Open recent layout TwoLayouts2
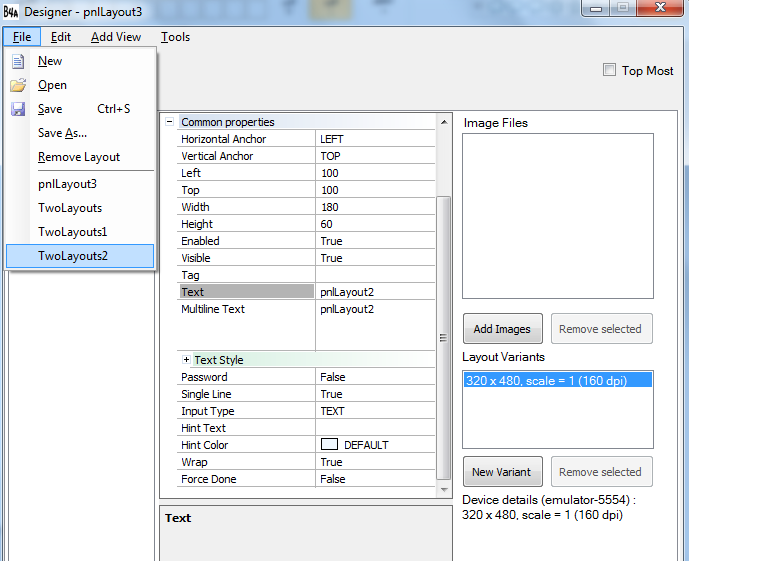Image resolution: width=768 pixels, height=561 pixels. tap(80, 256)
